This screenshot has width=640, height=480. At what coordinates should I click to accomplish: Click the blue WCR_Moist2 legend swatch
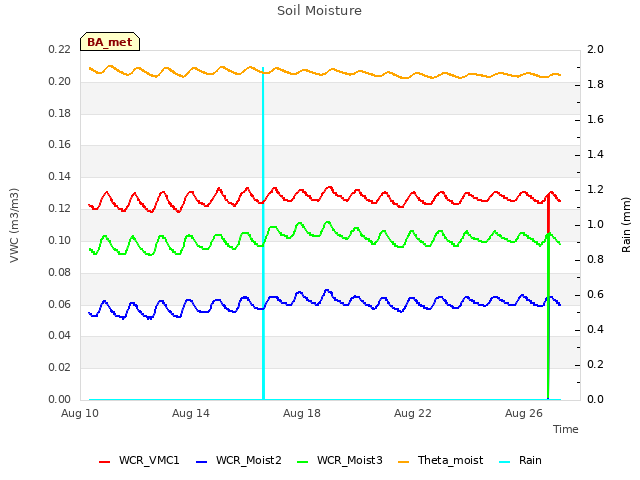tap(202, 462)
